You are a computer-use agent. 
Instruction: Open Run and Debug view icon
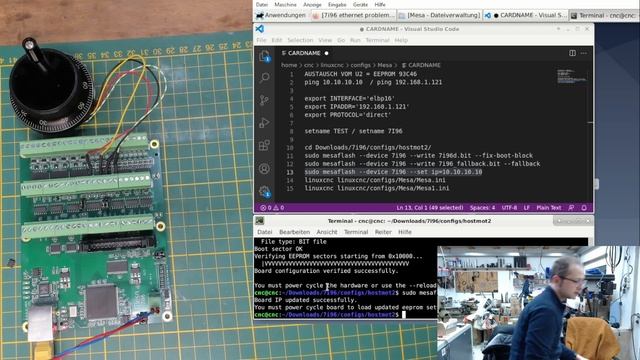pyautogui.click(x=264, y=122)
